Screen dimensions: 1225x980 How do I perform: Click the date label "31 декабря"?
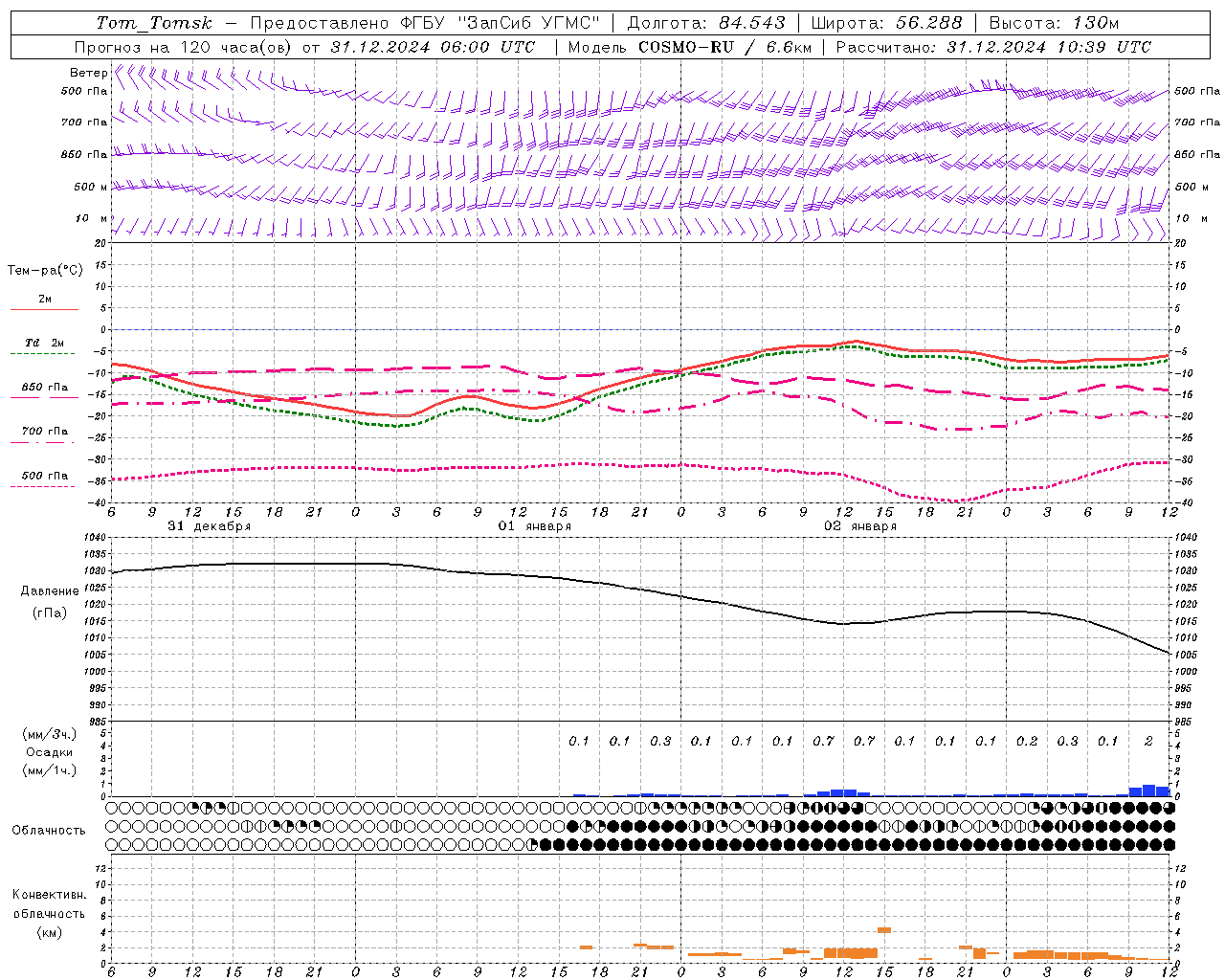[210, 526]
